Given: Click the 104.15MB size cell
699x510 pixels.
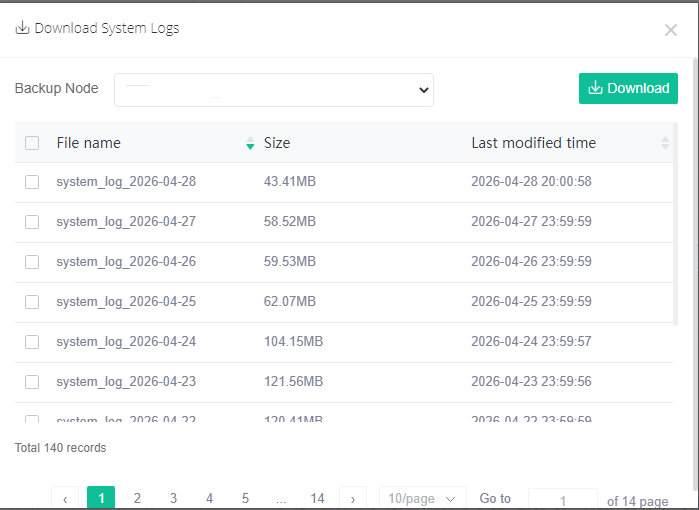Looking at the screenshot, I should 293,341.
